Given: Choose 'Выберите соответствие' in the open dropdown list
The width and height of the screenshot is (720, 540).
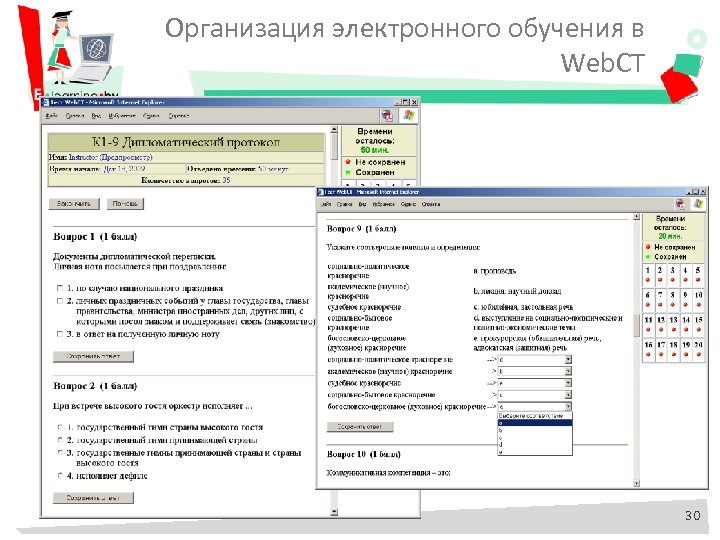Looking at the screenshot, I should [535, 416].
